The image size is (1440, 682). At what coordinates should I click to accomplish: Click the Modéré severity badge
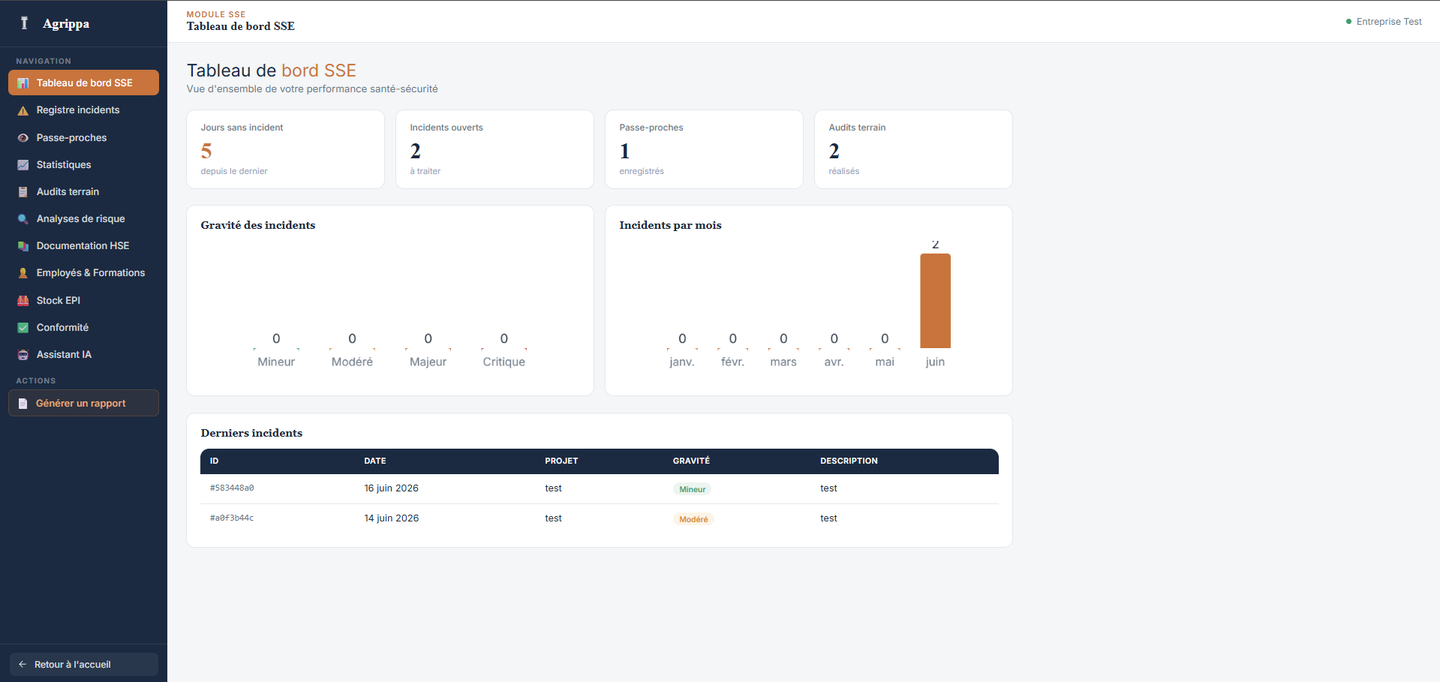point(693,519)
